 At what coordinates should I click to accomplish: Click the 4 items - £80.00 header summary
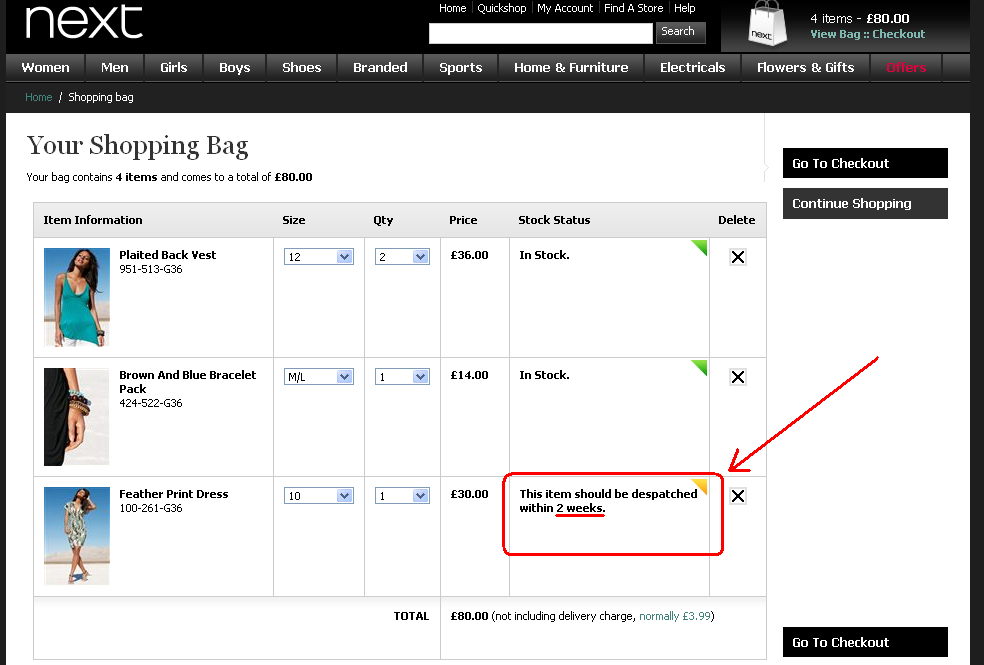click(x=859, y=19)
